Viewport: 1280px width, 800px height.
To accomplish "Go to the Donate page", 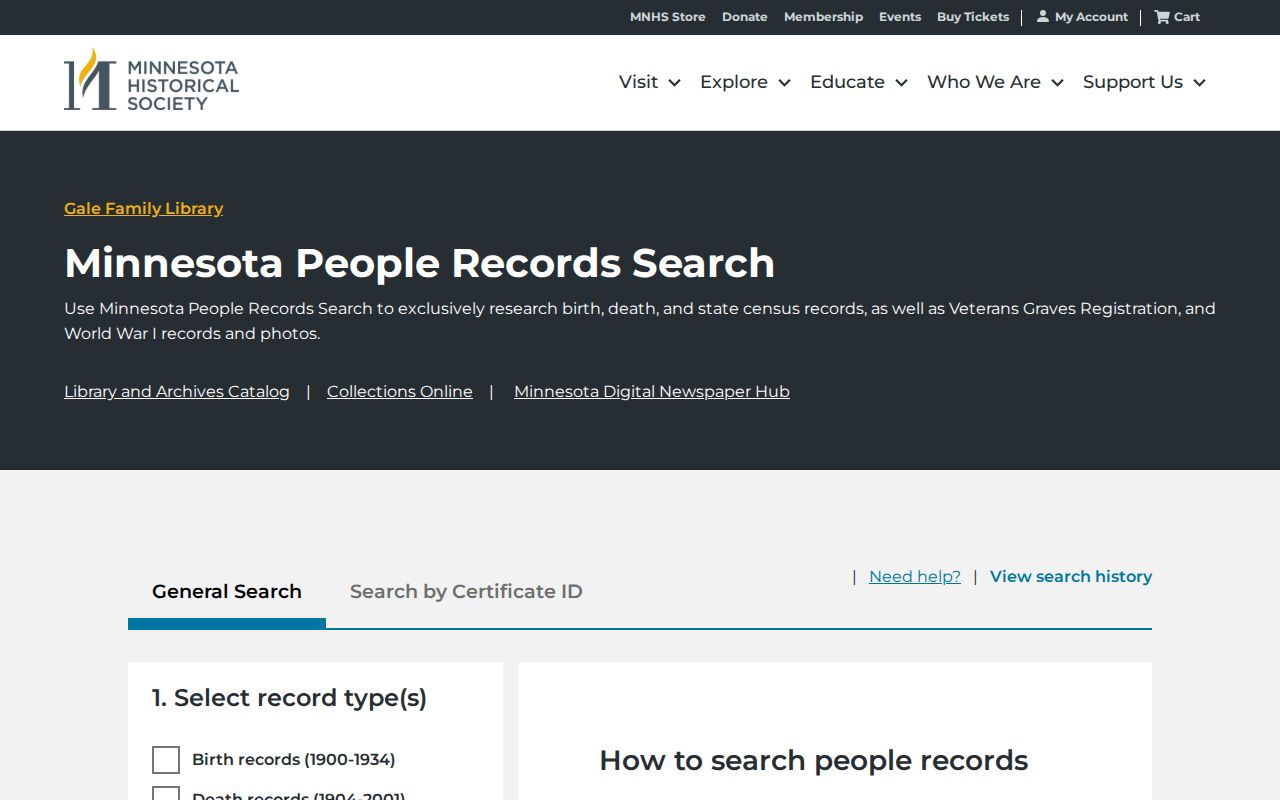I will (x=745, y=17).
